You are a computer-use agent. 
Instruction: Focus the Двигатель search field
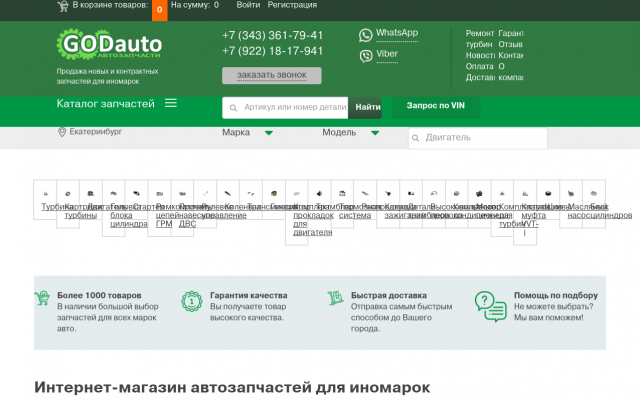478,138
